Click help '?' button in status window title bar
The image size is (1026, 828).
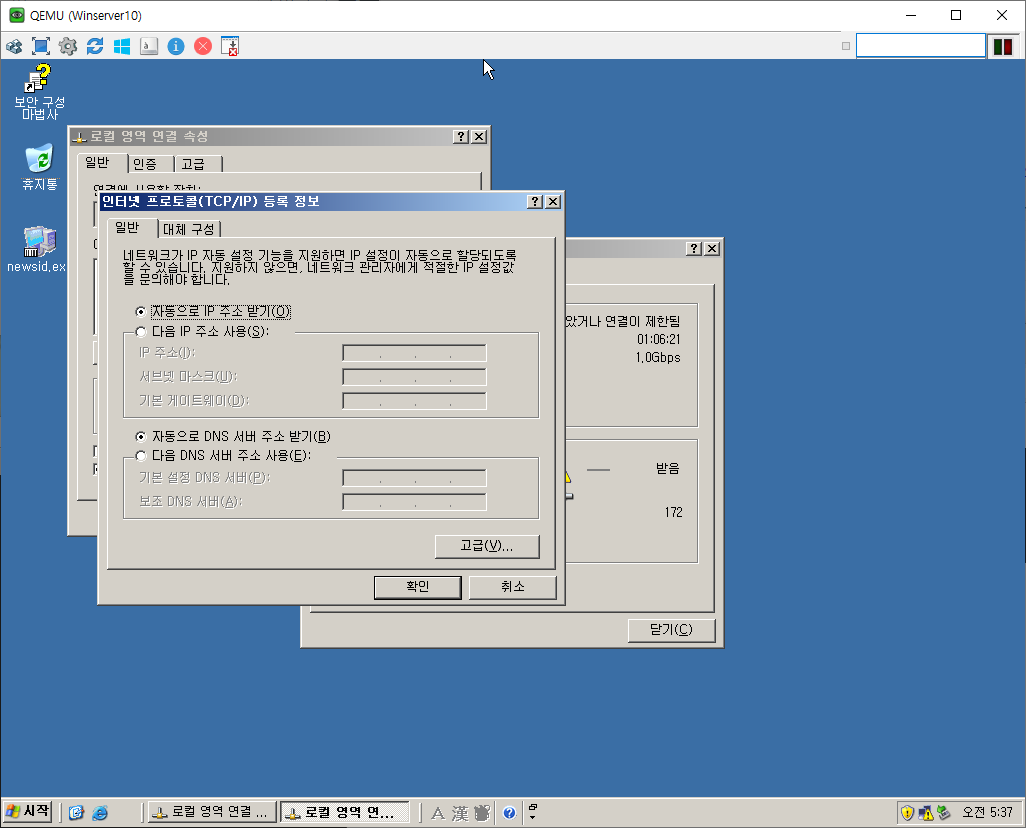click(x=694, y=249)
